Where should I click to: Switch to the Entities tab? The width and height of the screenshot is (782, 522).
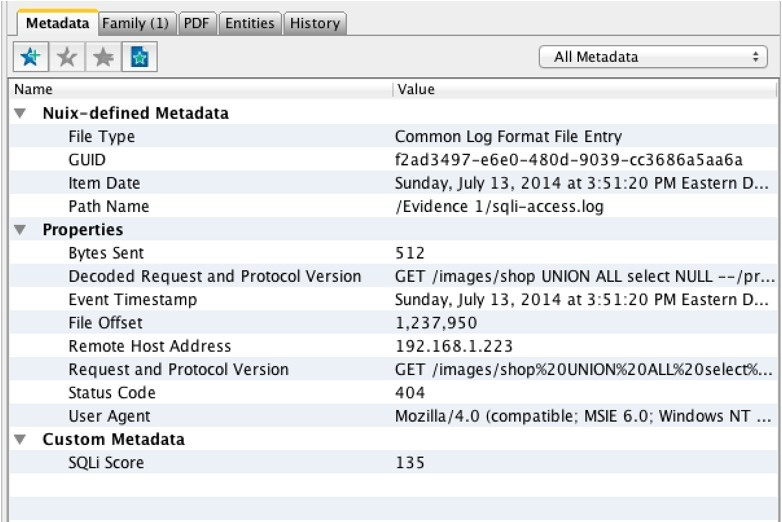[250, 23]
